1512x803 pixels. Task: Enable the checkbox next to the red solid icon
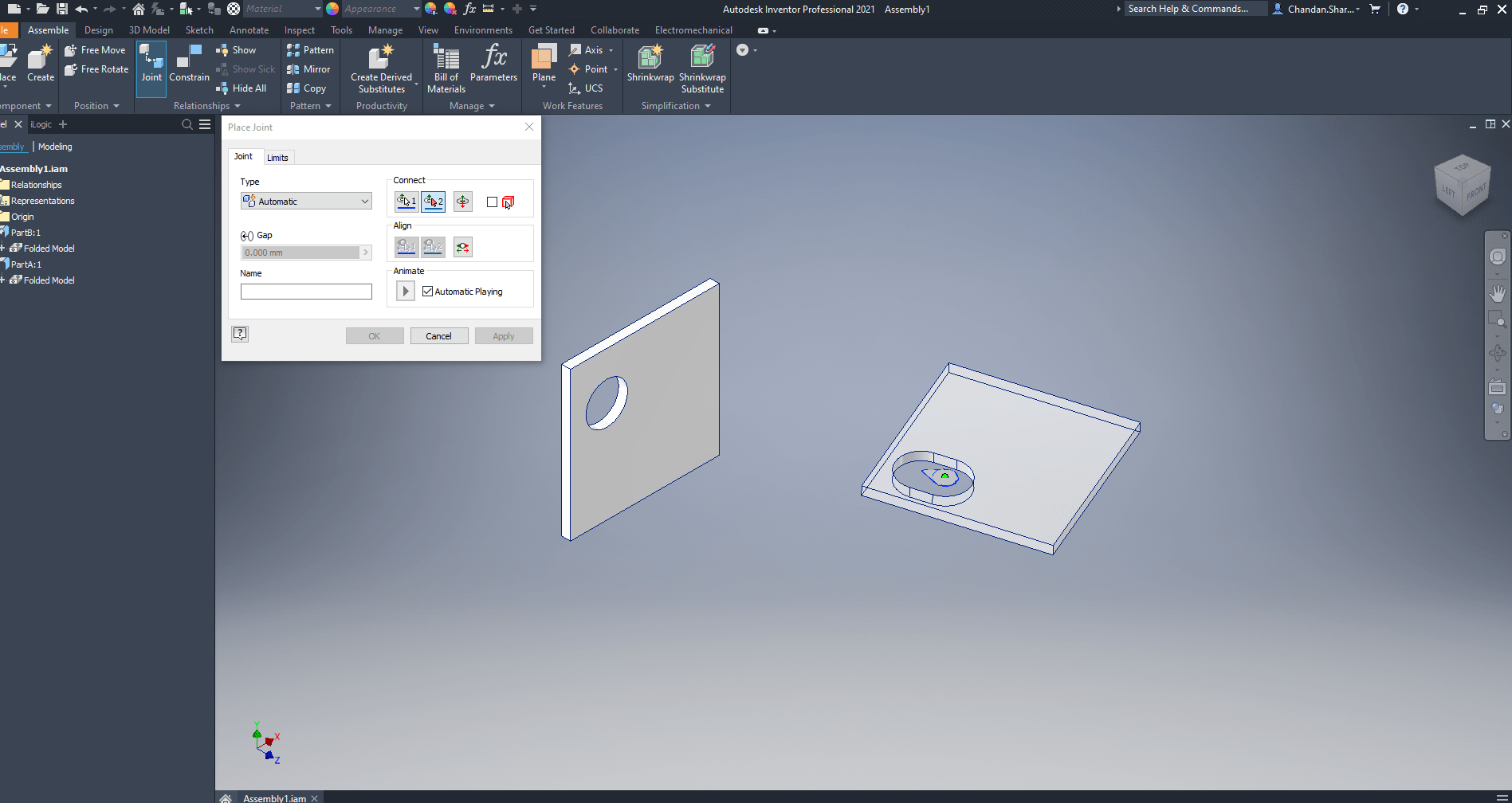(492, 202)
